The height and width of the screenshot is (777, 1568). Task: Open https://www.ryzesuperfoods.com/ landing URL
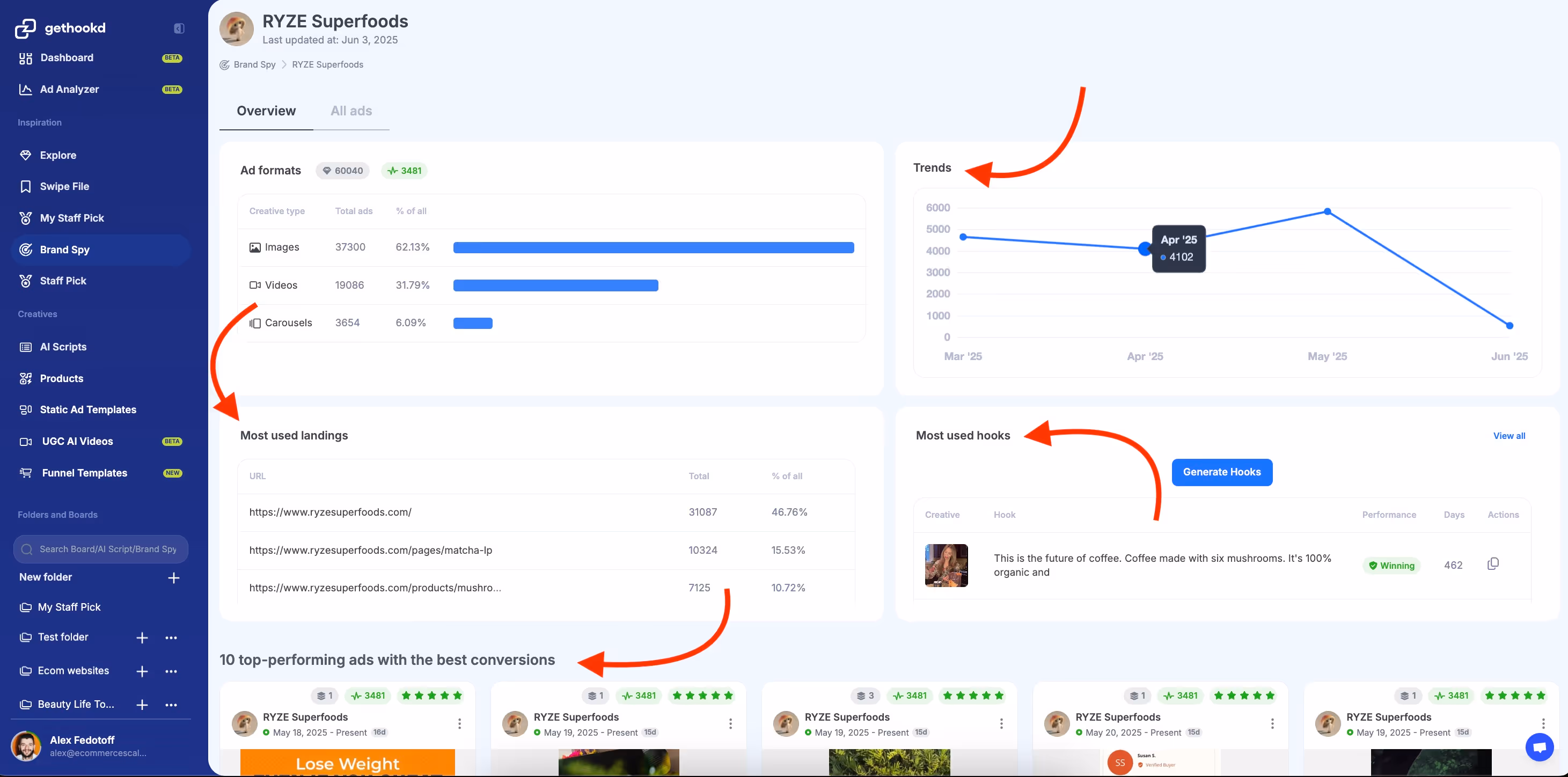(x=331, y=512)
